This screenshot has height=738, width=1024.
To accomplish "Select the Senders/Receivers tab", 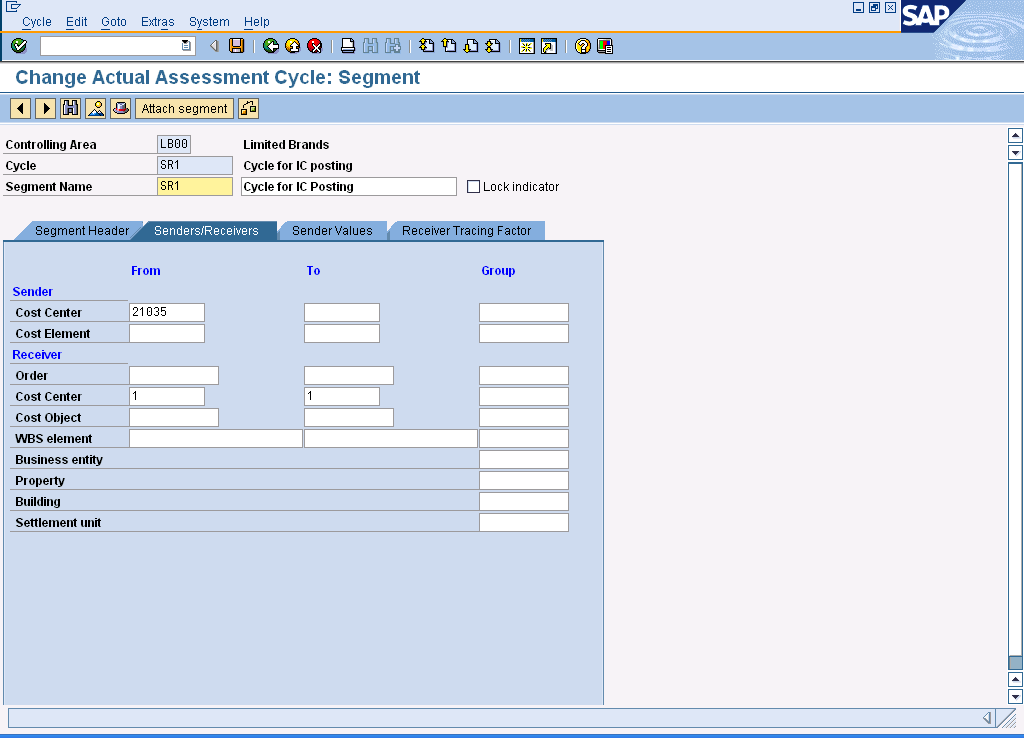I will [x=206, y=231].
